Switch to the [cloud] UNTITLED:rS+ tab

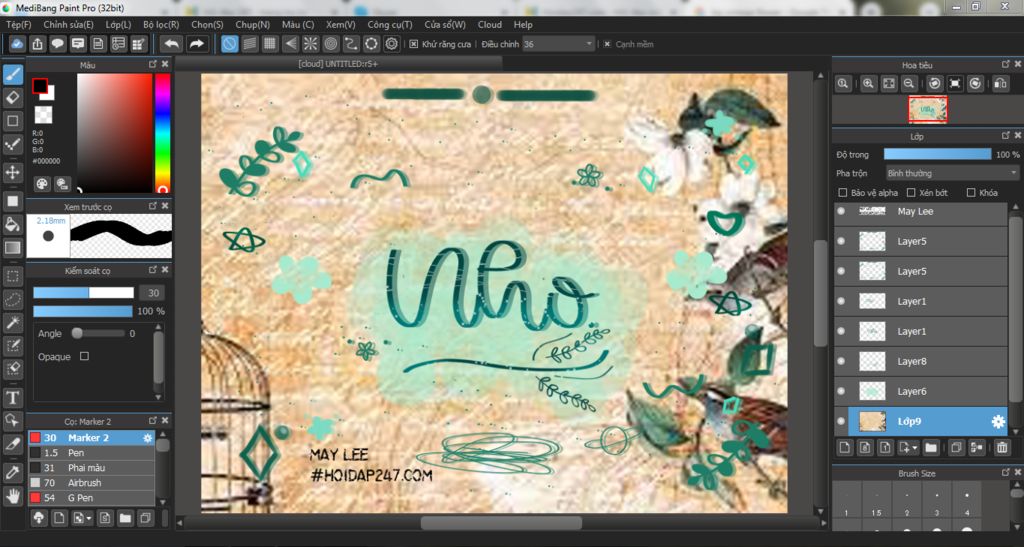338,63
